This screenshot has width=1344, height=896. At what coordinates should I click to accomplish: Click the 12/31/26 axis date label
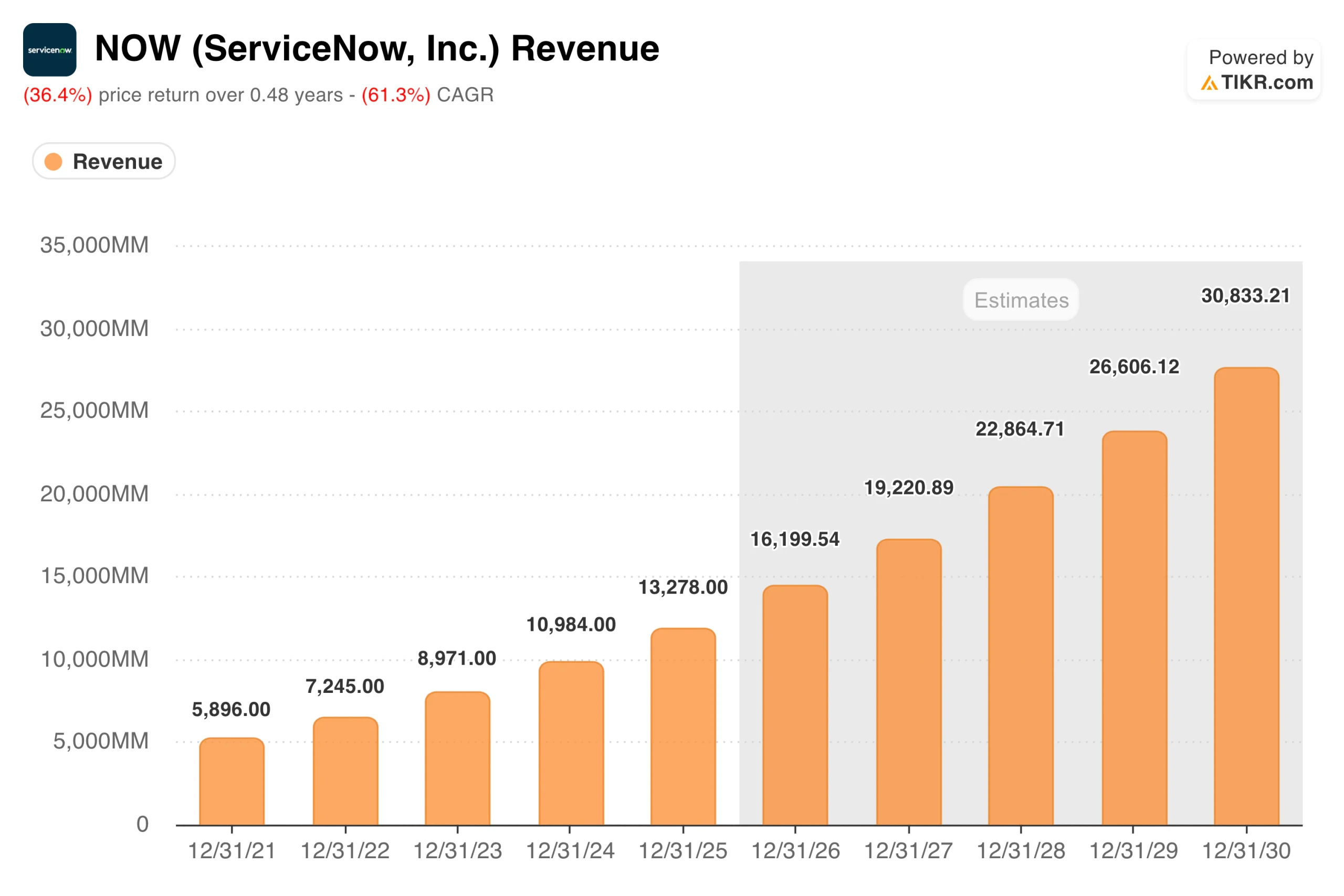tap(795, 851)
